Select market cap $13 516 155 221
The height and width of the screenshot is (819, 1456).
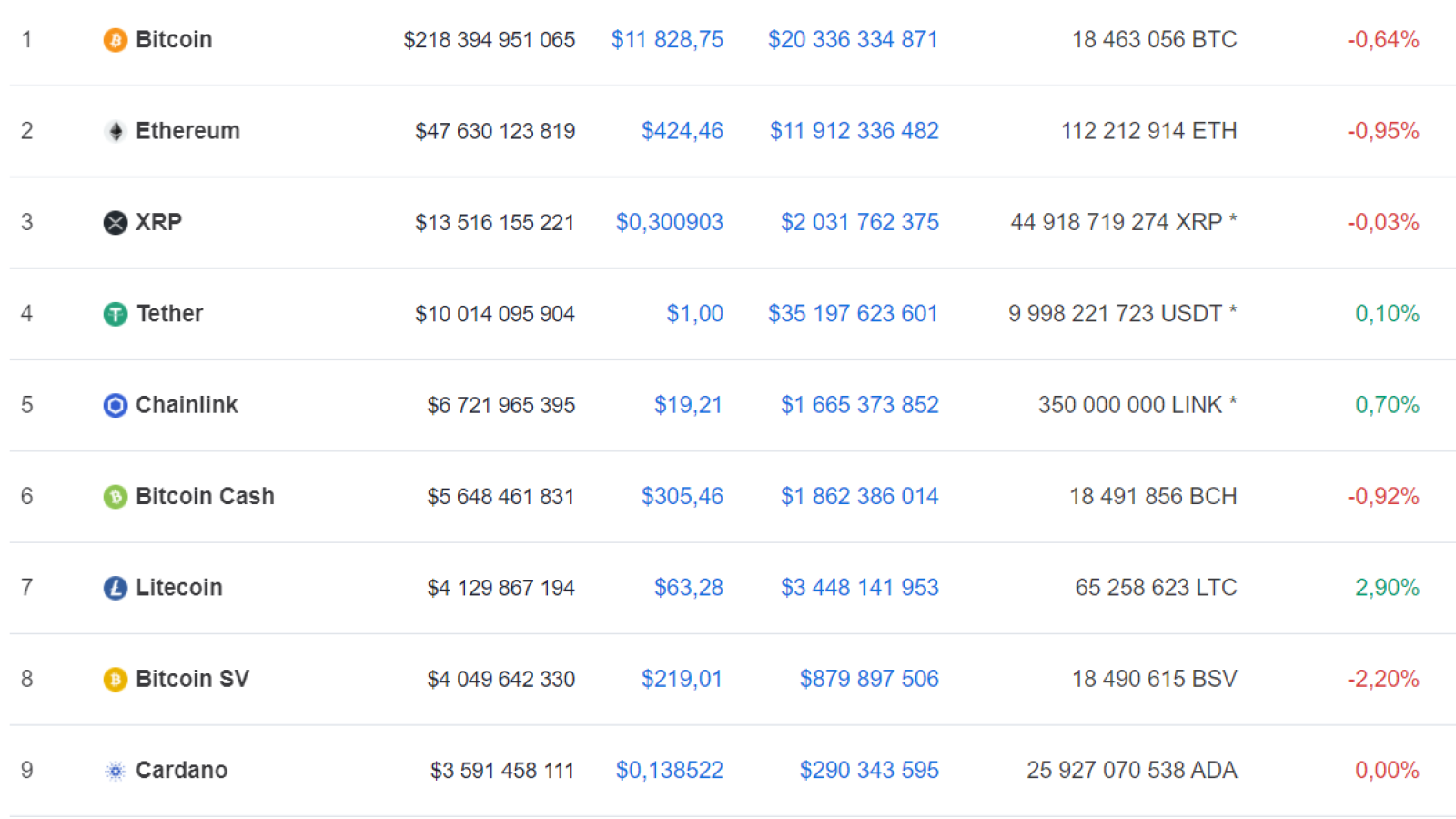coord(495,222)
